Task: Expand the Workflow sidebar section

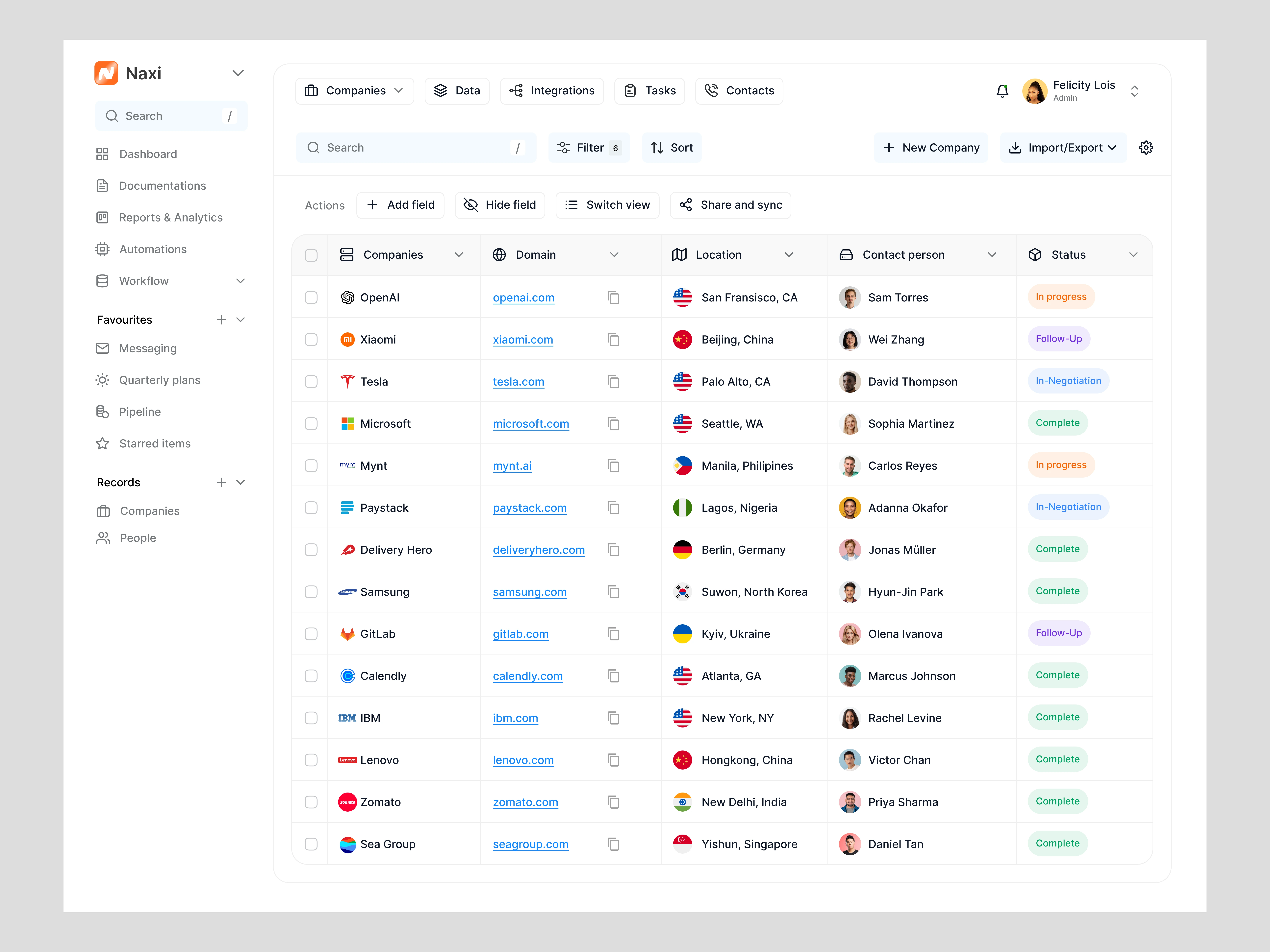Action: click(241, 281)
